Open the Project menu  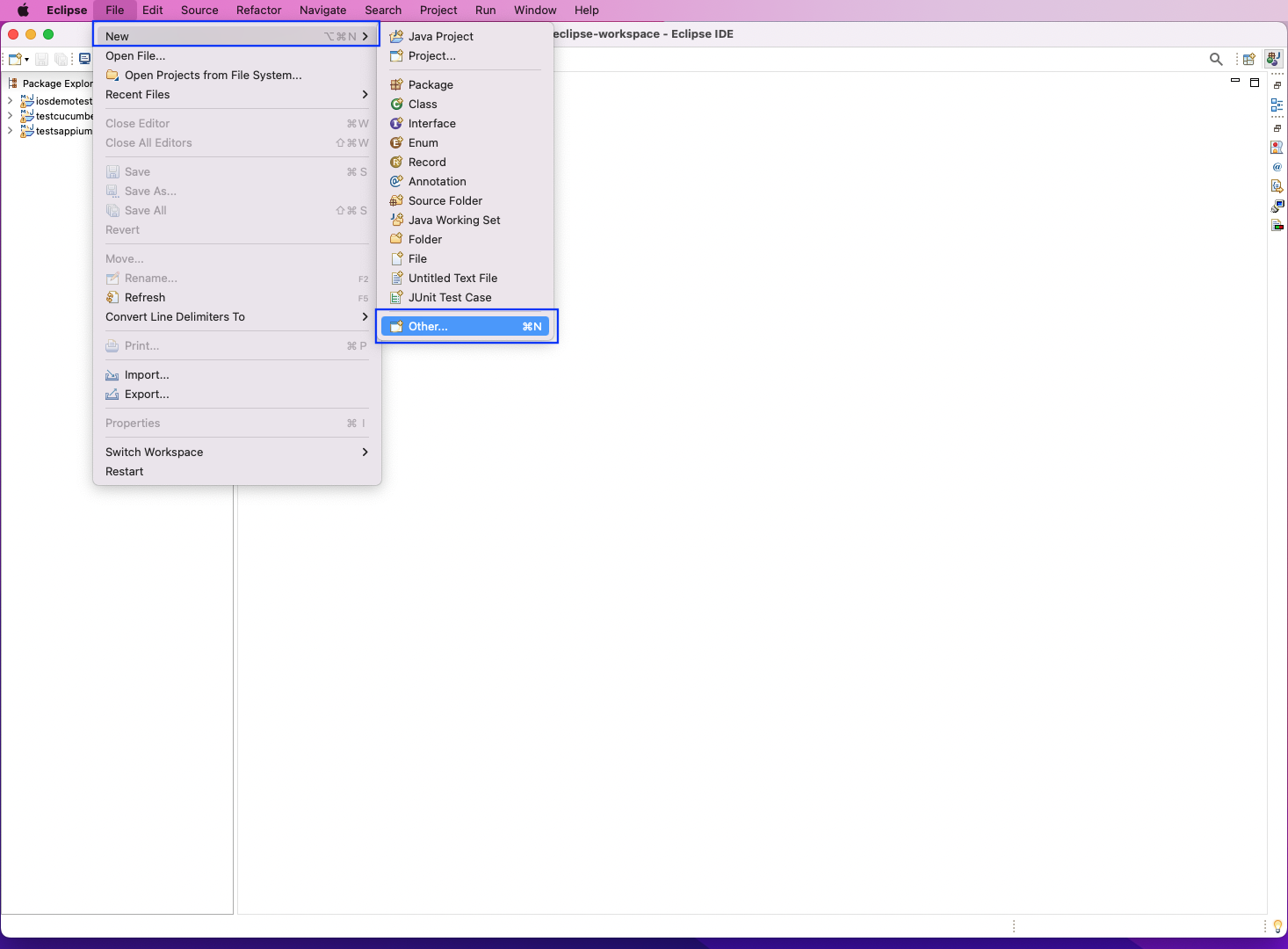(x=438, y=10)
